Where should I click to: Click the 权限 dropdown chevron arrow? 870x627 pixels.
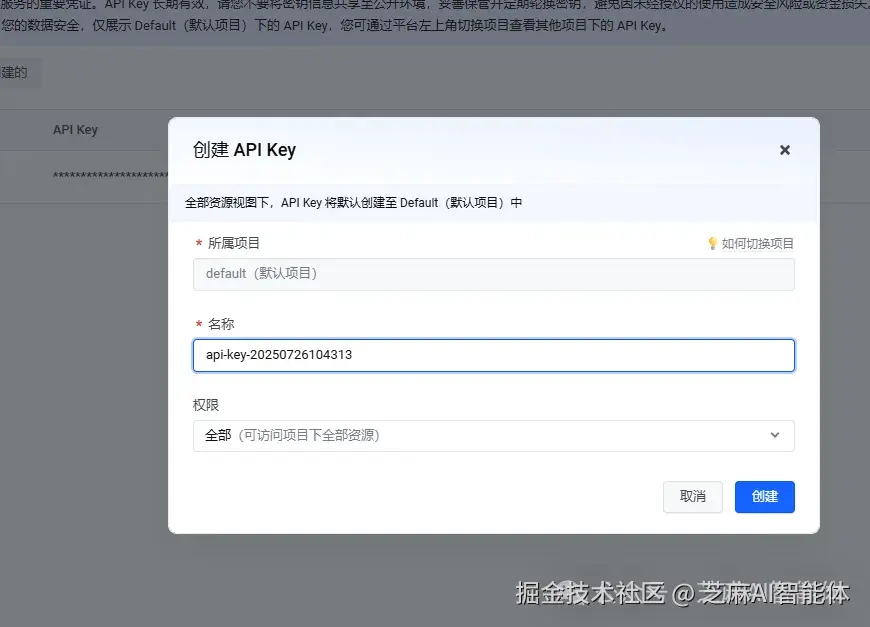(775, 435)
